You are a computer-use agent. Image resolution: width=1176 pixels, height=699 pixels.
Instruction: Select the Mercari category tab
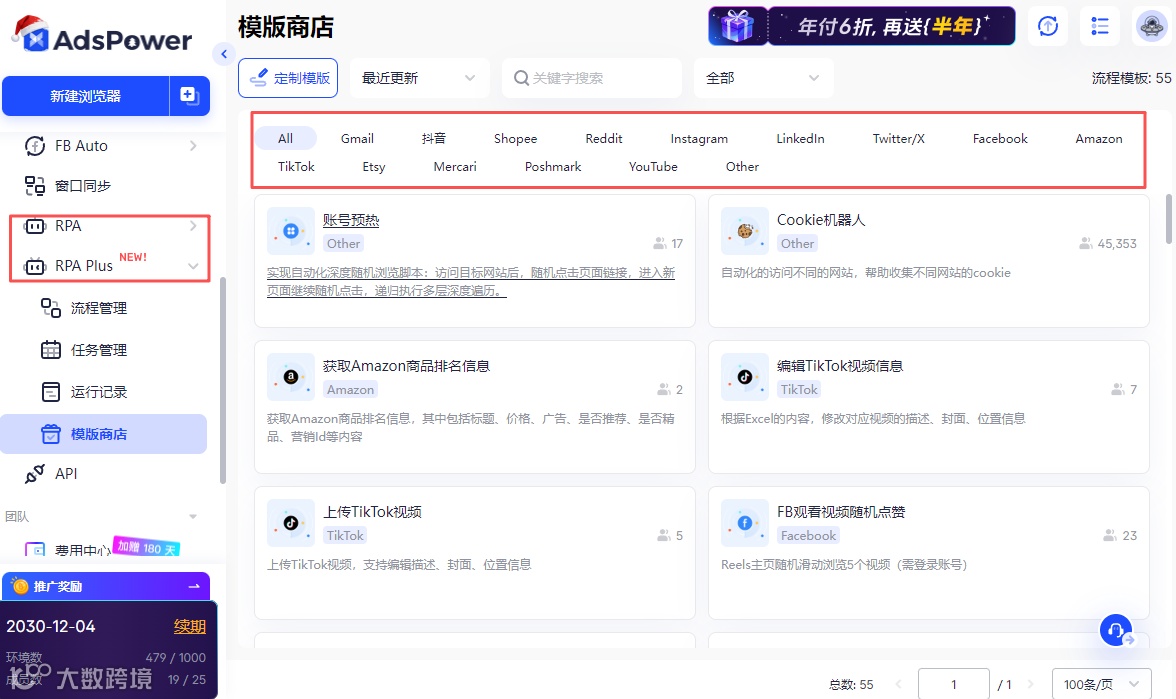tap(454, 166)
